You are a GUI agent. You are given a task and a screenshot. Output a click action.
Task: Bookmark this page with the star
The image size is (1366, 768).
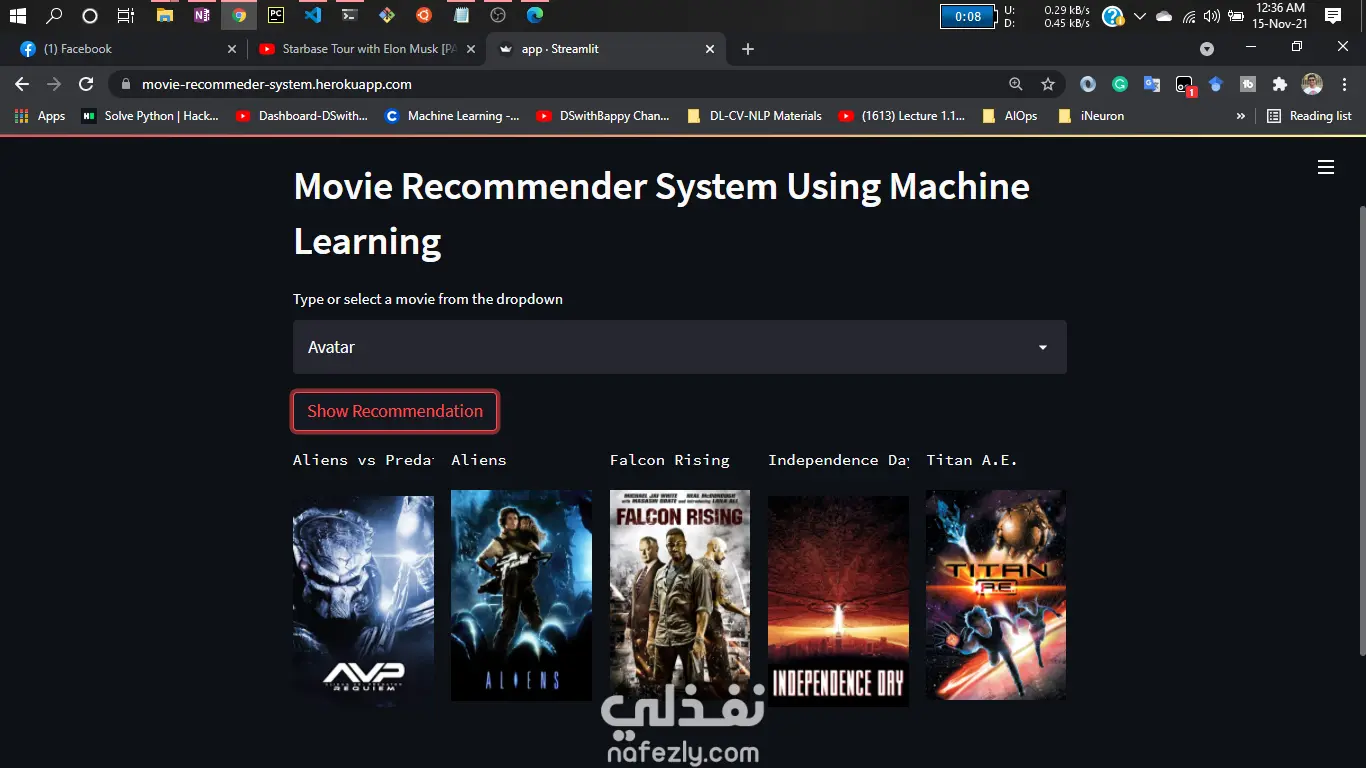pos(1048,84)
